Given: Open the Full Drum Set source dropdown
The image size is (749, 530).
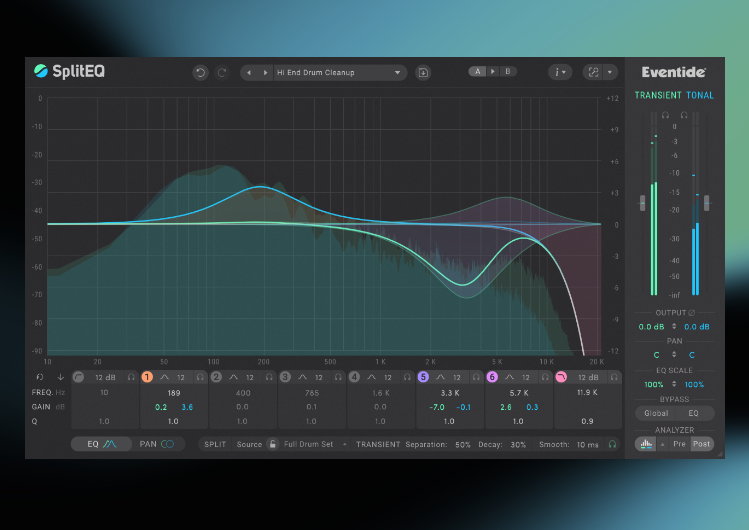Looking at the screenshot, I should pyautogui.click(x=314, y=445).
